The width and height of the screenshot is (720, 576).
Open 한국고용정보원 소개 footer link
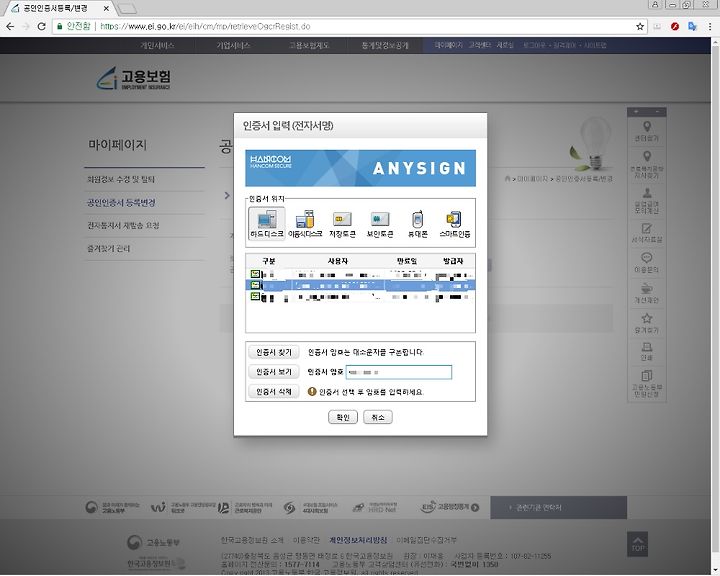[252, 540]
